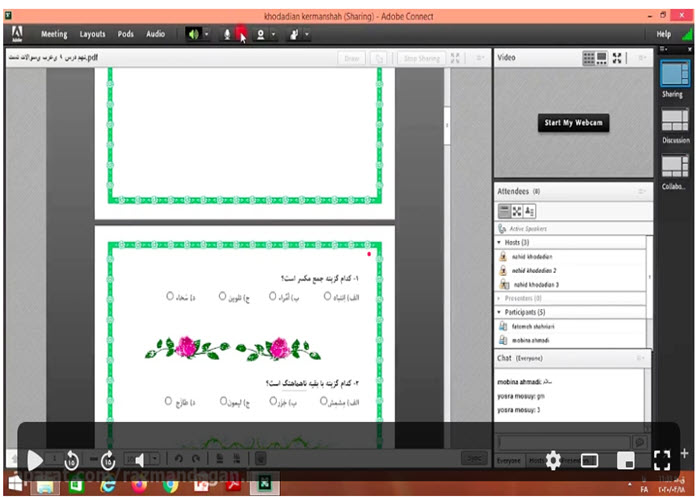Toggle the green speaker audio icon

pyautogui.click(x=194, y=34)
